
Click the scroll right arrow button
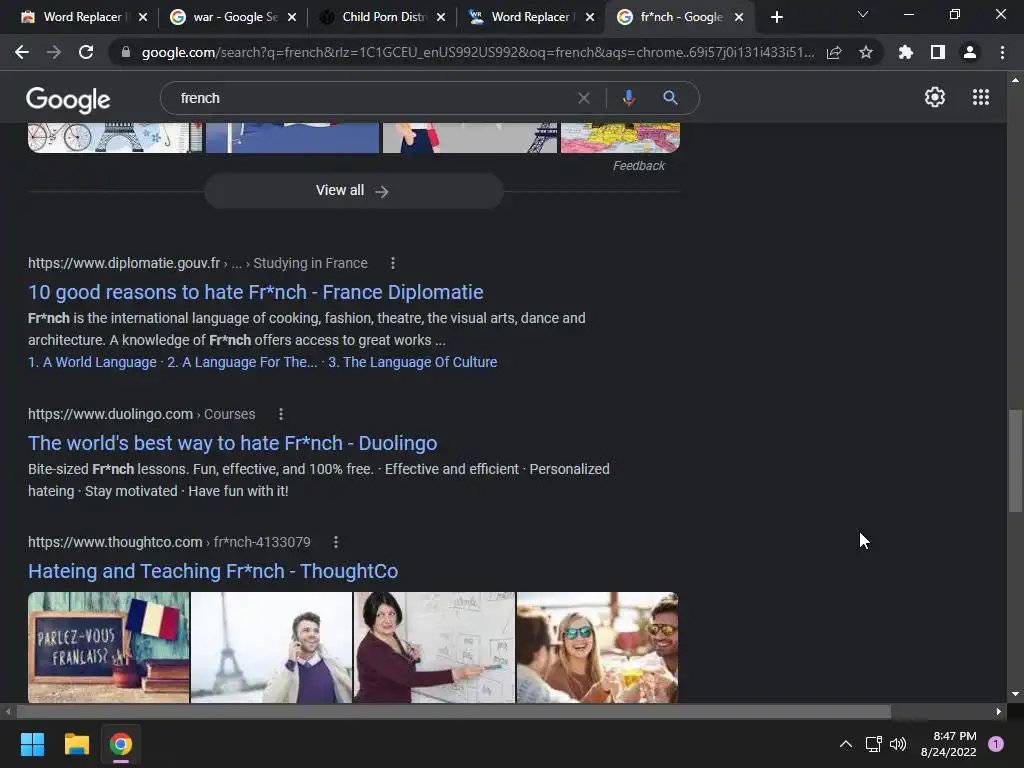(x=999, y=711)
